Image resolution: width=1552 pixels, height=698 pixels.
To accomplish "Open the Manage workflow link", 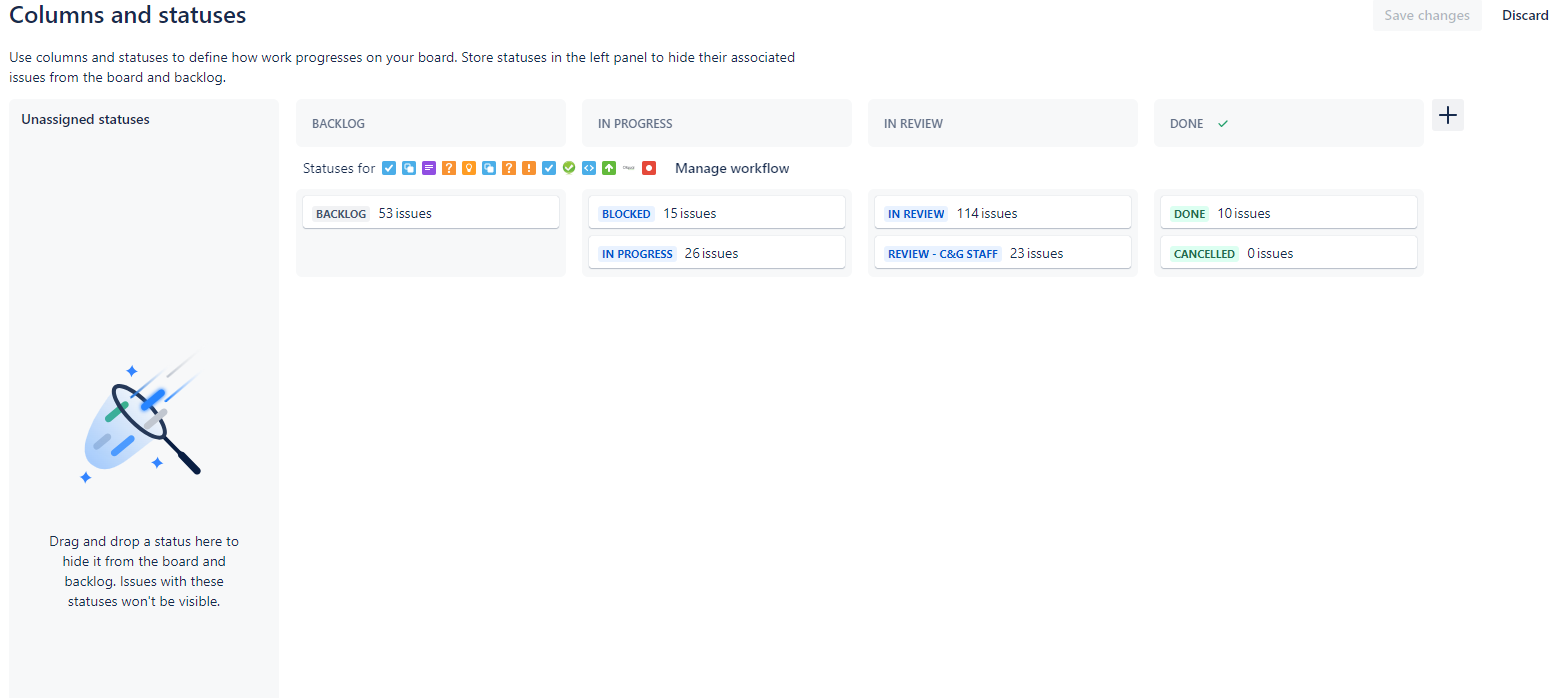I will pyautogui.click(x=732, y=168).
